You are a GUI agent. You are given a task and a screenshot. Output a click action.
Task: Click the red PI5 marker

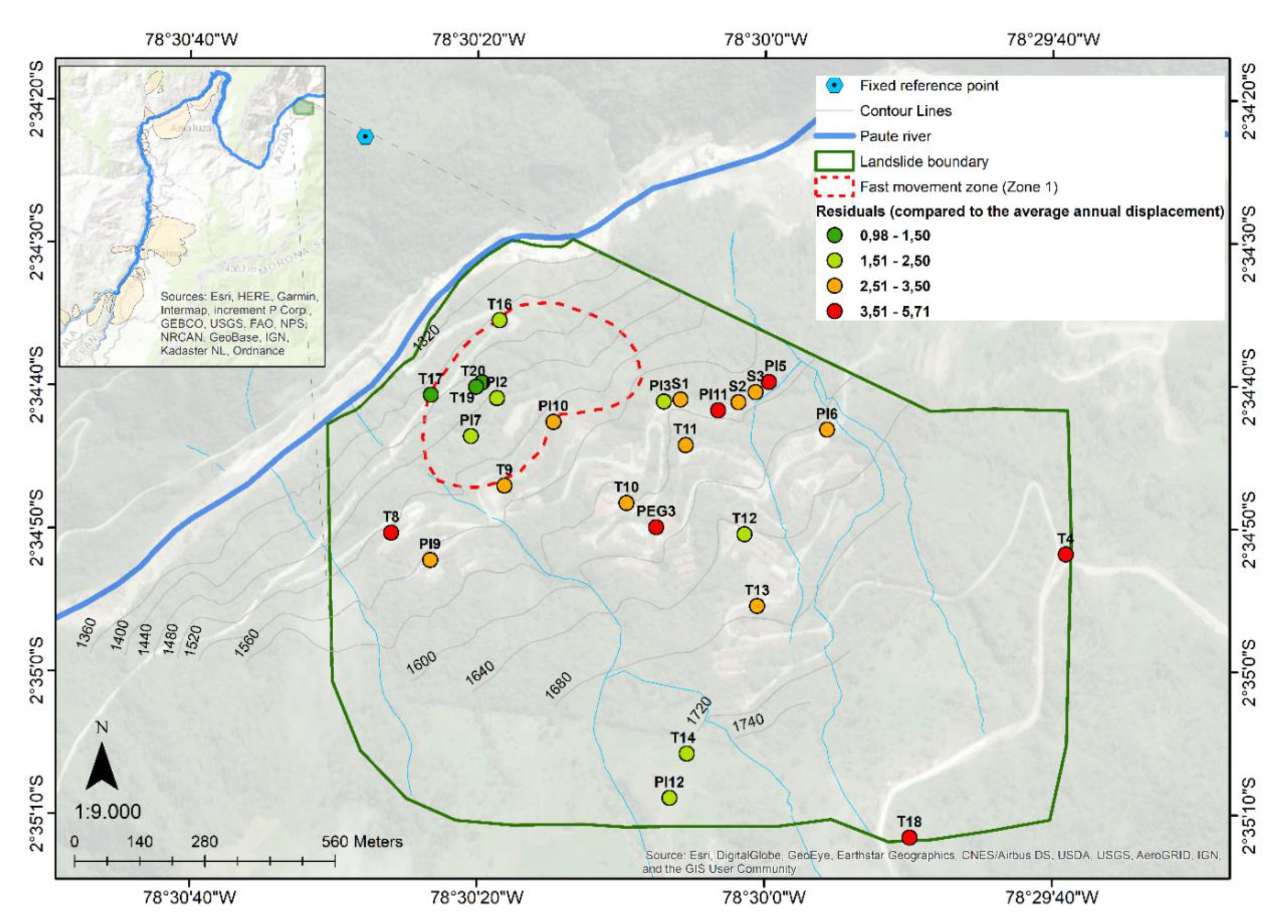coord(769,382)
